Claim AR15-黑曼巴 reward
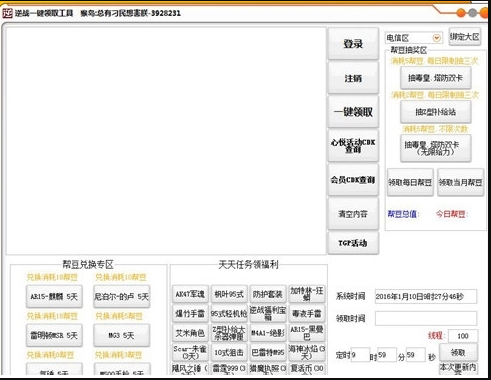The image size is (491, 380). click(x=307, y=333)
